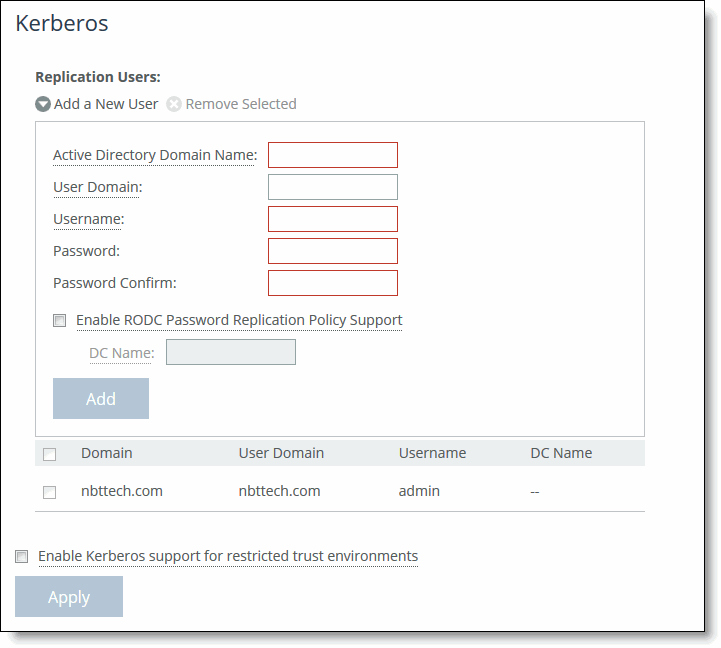This screenshot has height=648, width=721.
Task: Click the DC Name column header
Action: (x=561, y=453)
